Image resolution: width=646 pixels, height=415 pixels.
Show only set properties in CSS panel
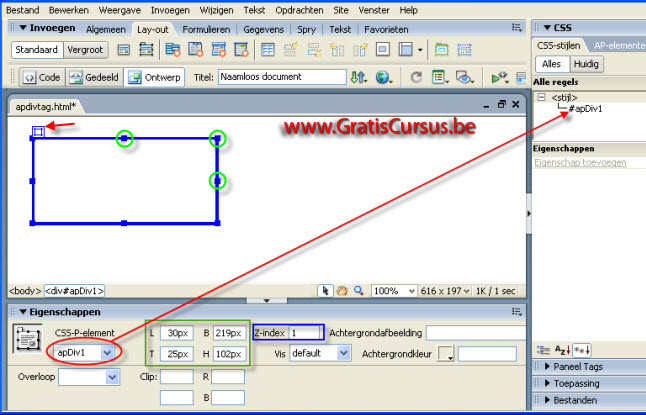click(x=582, y=350)
